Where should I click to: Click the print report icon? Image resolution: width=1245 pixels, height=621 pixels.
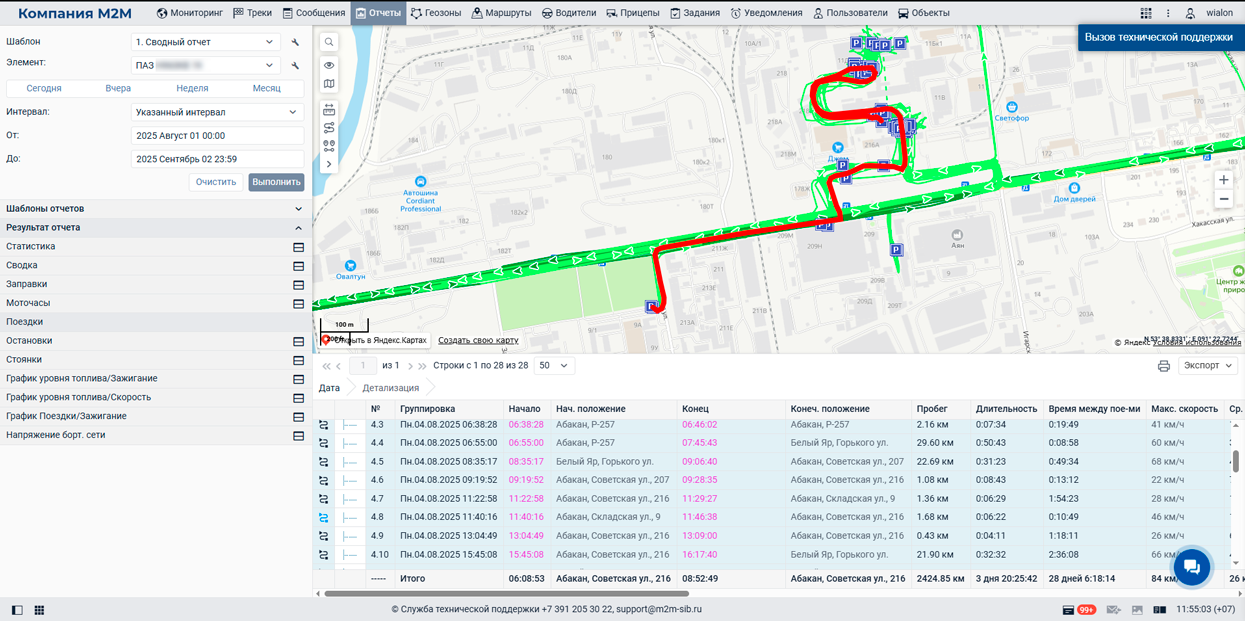[1164, 366]
